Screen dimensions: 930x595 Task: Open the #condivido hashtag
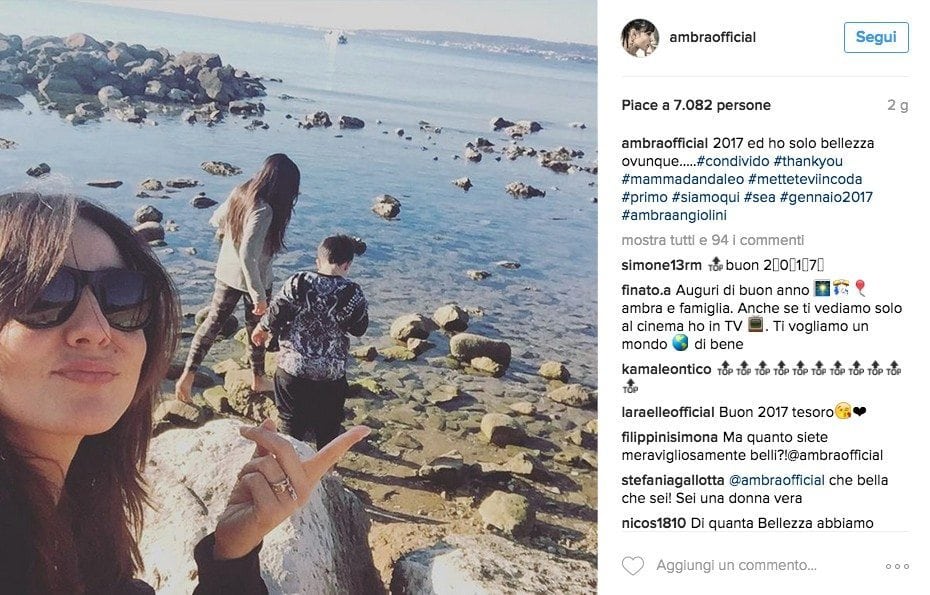733,161
